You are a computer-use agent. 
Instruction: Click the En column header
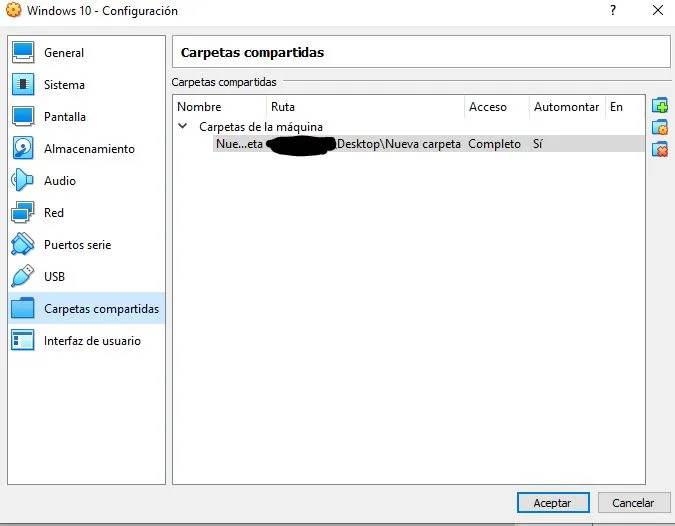pos(625,107)
